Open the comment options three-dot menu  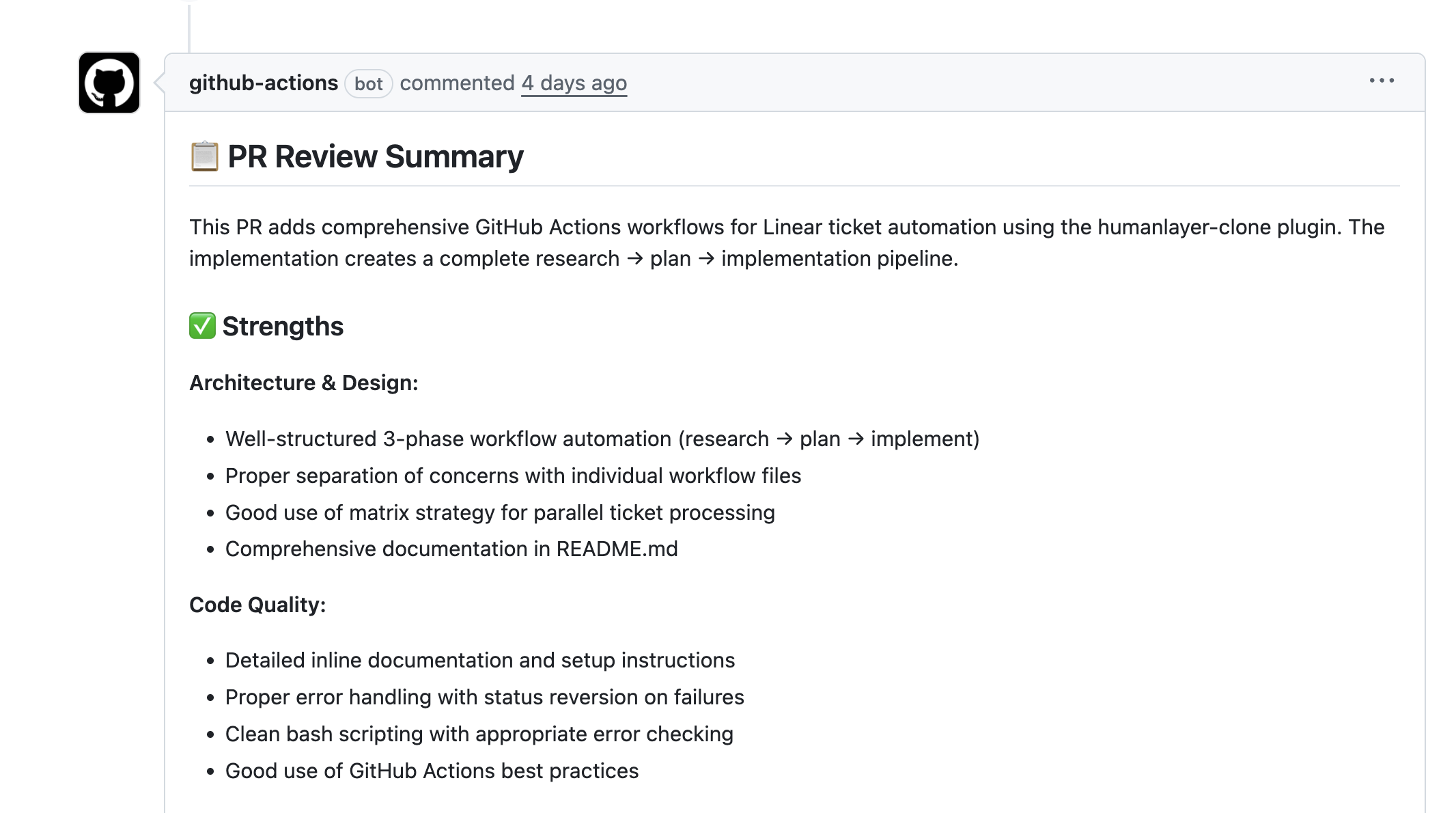(1382, 81)
